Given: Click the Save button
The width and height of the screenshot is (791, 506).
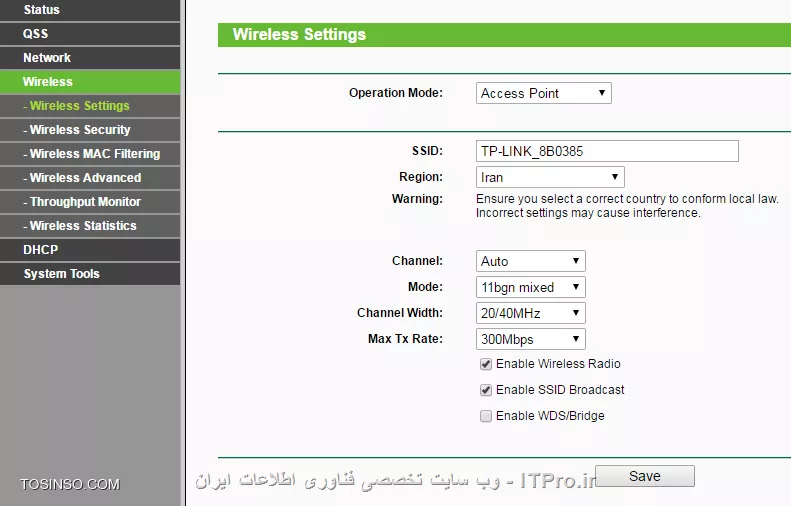Looking at the screenshot, I should point(645,476).
